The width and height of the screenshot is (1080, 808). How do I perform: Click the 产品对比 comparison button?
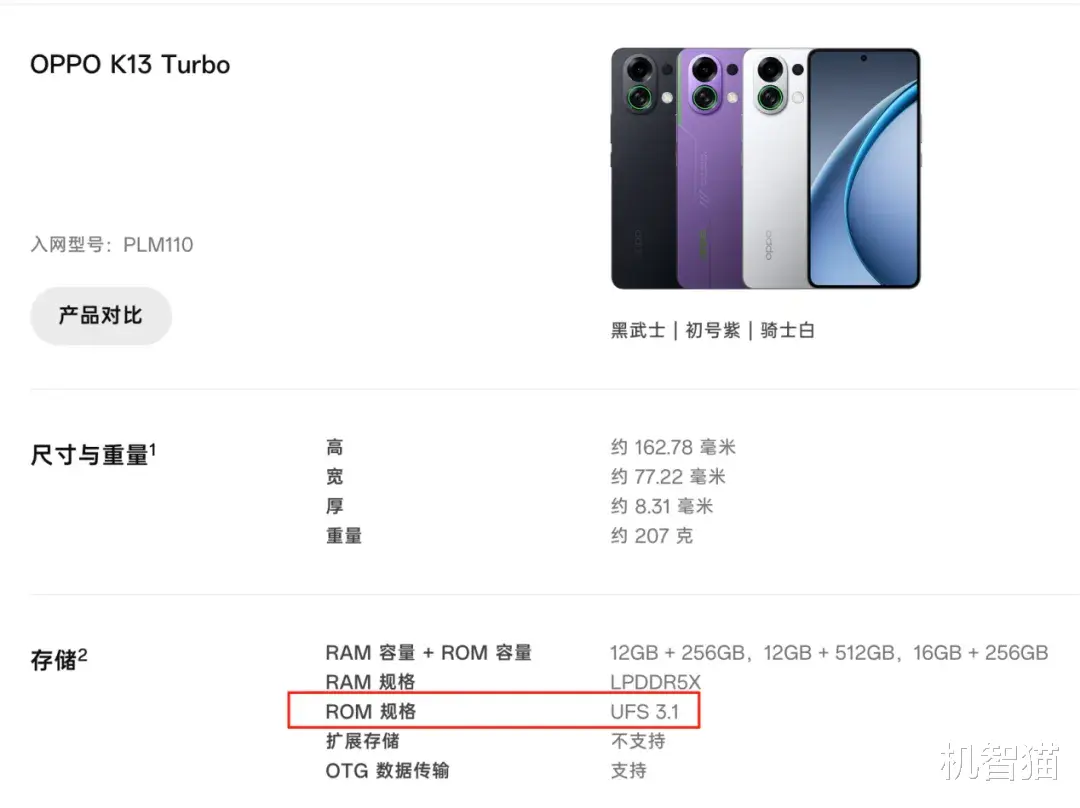[100, 315]
